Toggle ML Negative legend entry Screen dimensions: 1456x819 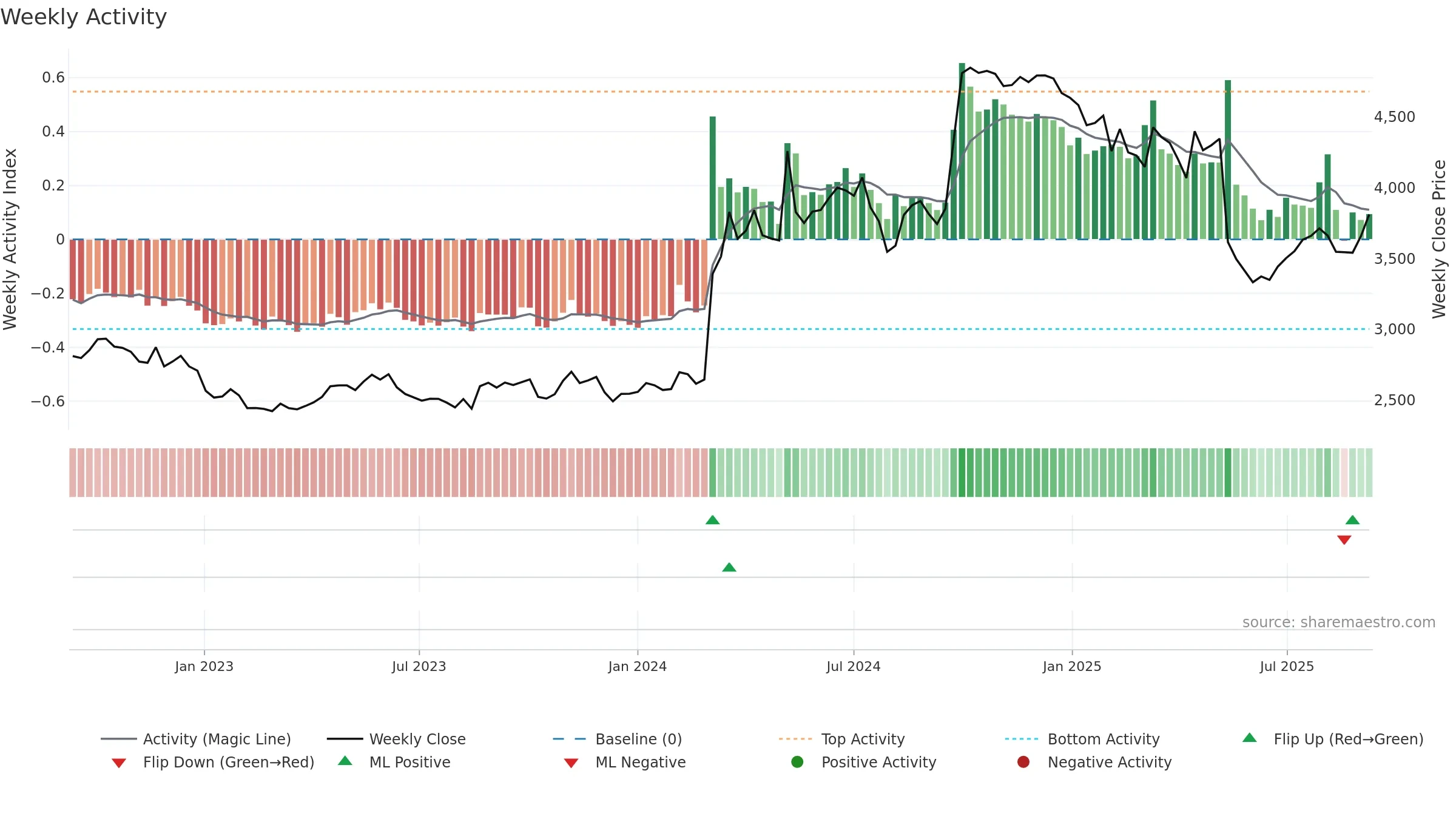625,762
